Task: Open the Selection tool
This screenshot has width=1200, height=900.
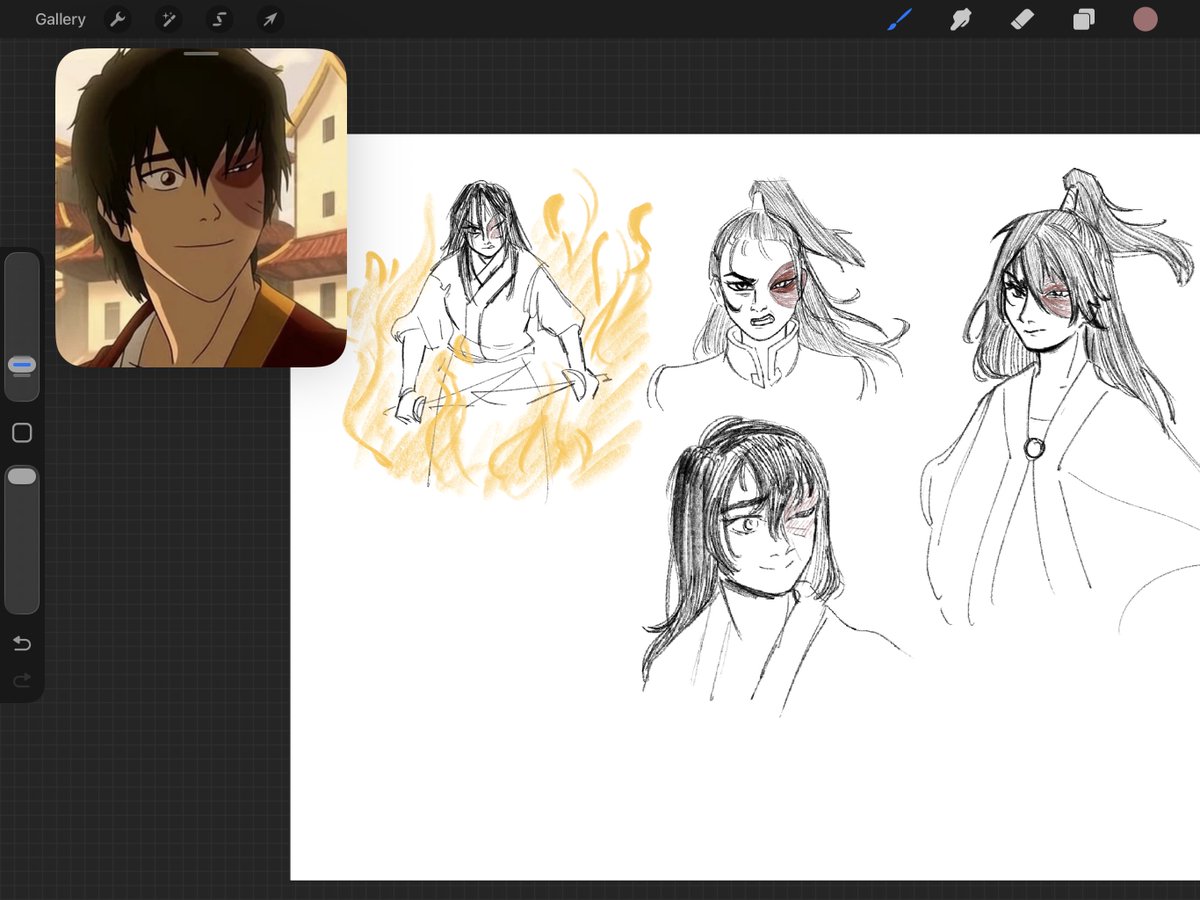Action: tap(219, 19)
